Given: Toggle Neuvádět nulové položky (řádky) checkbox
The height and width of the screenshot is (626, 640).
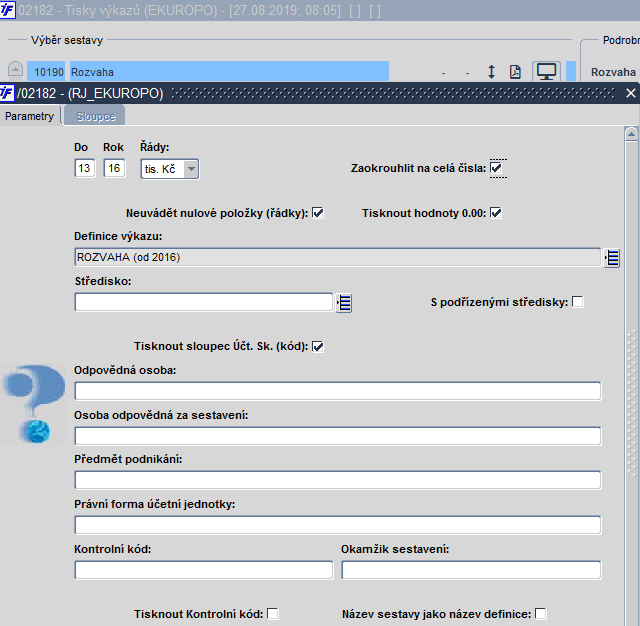Looking at the screenshot, I should 318,213.
